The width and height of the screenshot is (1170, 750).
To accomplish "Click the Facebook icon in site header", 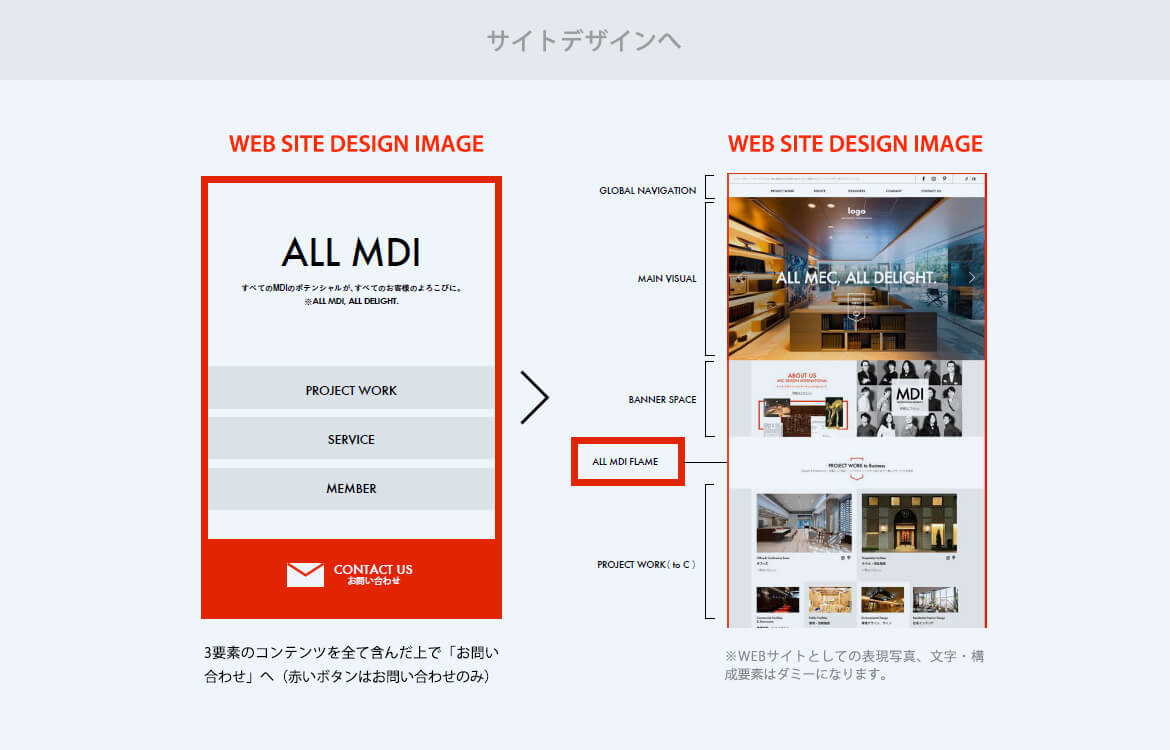I will pos(924,178).
